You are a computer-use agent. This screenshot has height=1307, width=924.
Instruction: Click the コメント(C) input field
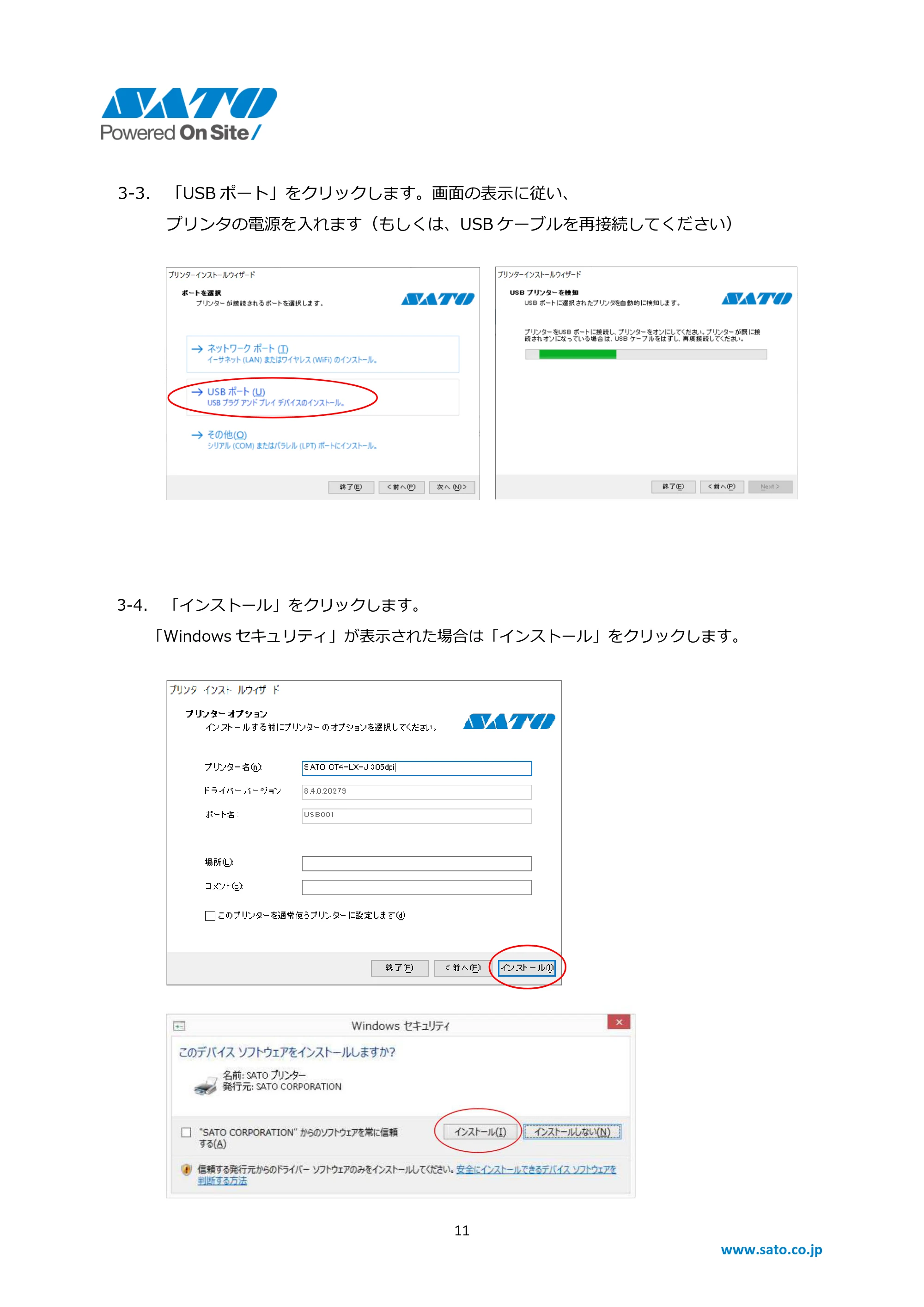click(417, 888)
